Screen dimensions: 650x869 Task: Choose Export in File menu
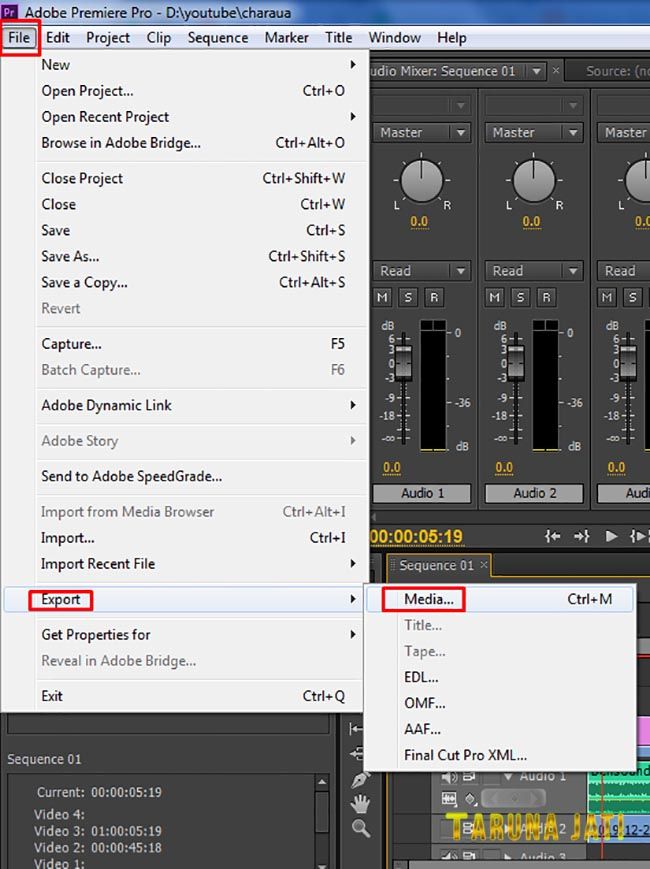[x=183, y=599]
